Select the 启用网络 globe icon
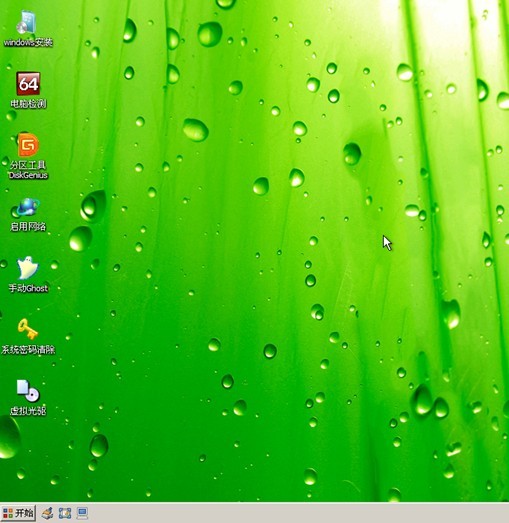Viewport: 509px width, 523px height. (x=27, y=207)
